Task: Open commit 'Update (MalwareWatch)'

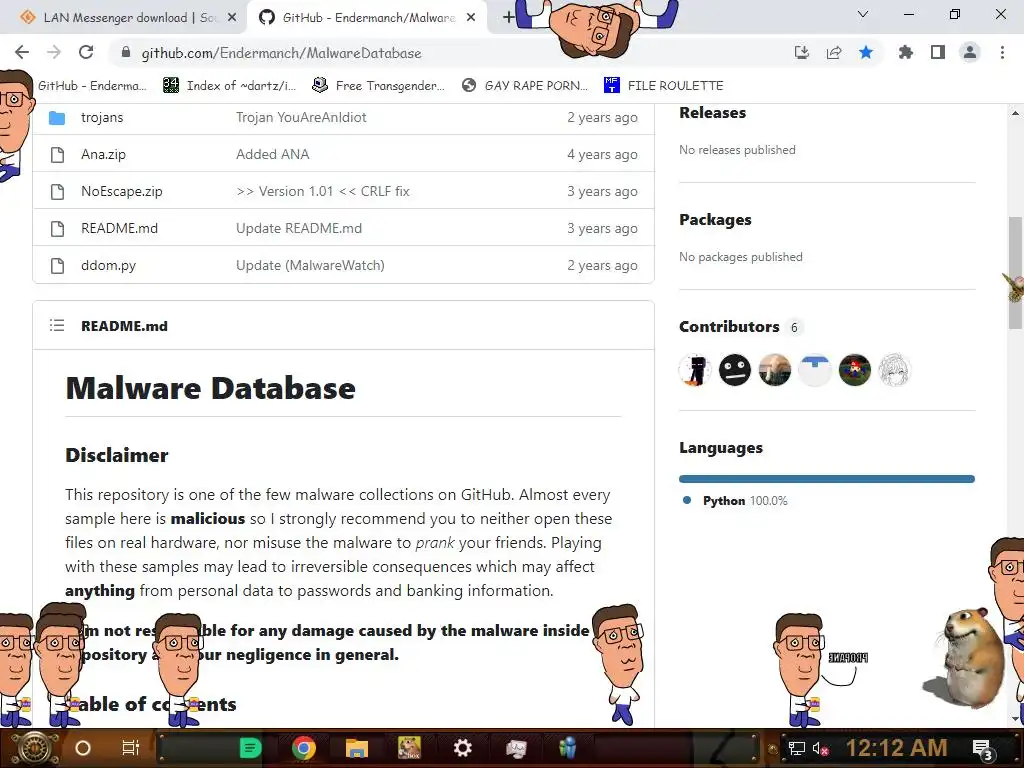Action: point(310,265)
